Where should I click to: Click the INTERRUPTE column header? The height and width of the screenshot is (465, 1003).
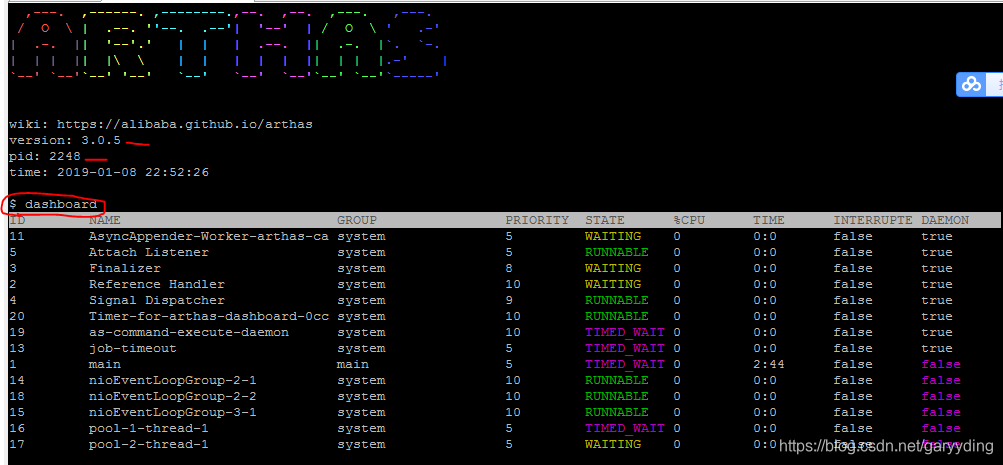pyautogui.click(x=873, y=220)
